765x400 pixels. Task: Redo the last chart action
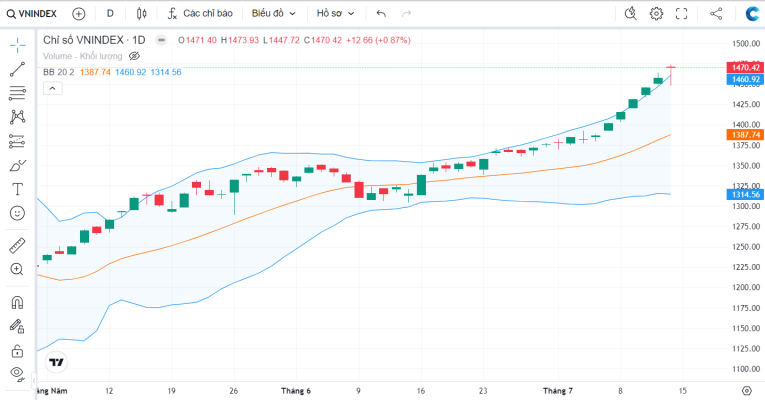pyautogui.click(x=406, y=14)
